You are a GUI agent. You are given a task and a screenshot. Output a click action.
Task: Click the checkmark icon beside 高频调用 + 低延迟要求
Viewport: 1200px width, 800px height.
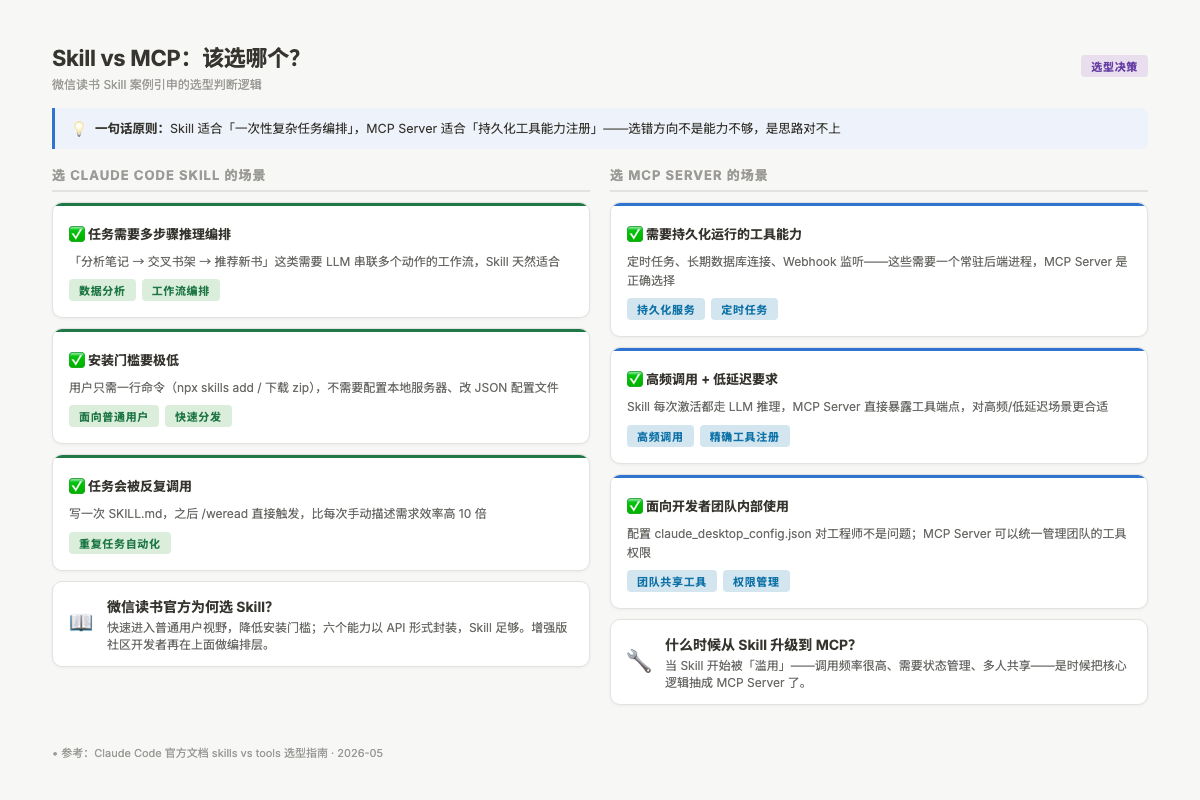634,379
